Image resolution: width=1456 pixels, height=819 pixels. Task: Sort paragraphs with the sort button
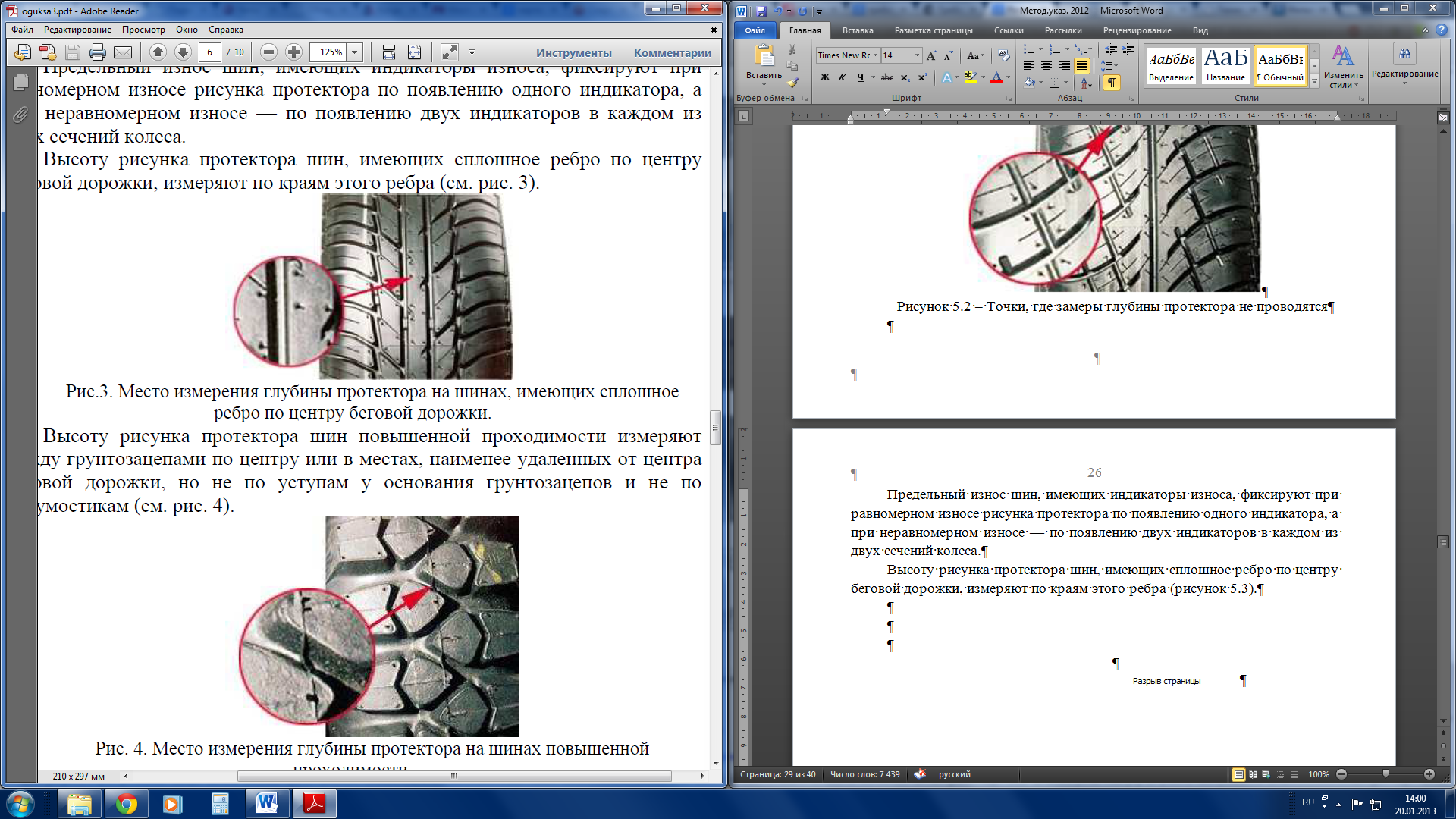click(1087, 83)
